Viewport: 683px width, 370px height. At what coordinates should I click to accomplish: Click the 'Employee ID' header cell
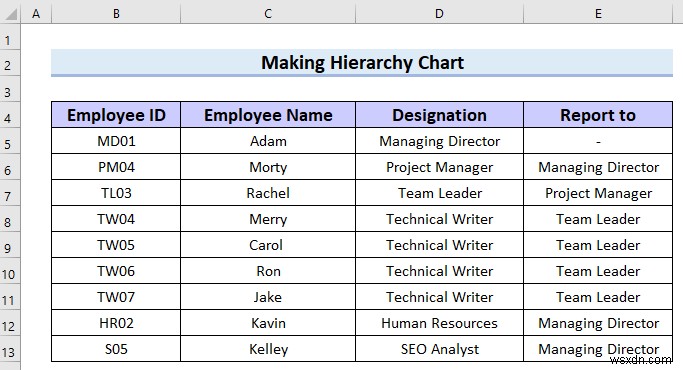(116, 115)
